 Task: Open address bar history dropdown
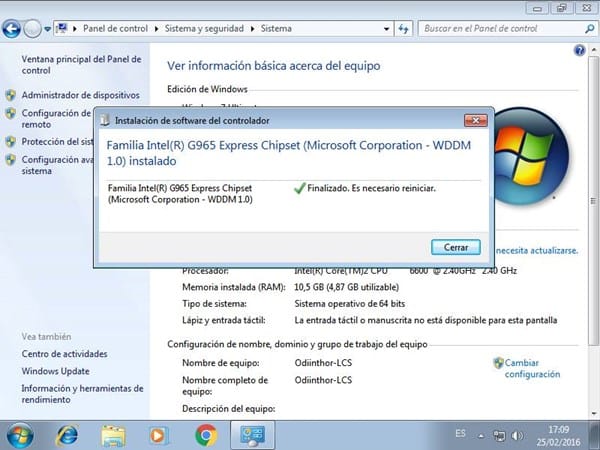[x=386, y=29]
